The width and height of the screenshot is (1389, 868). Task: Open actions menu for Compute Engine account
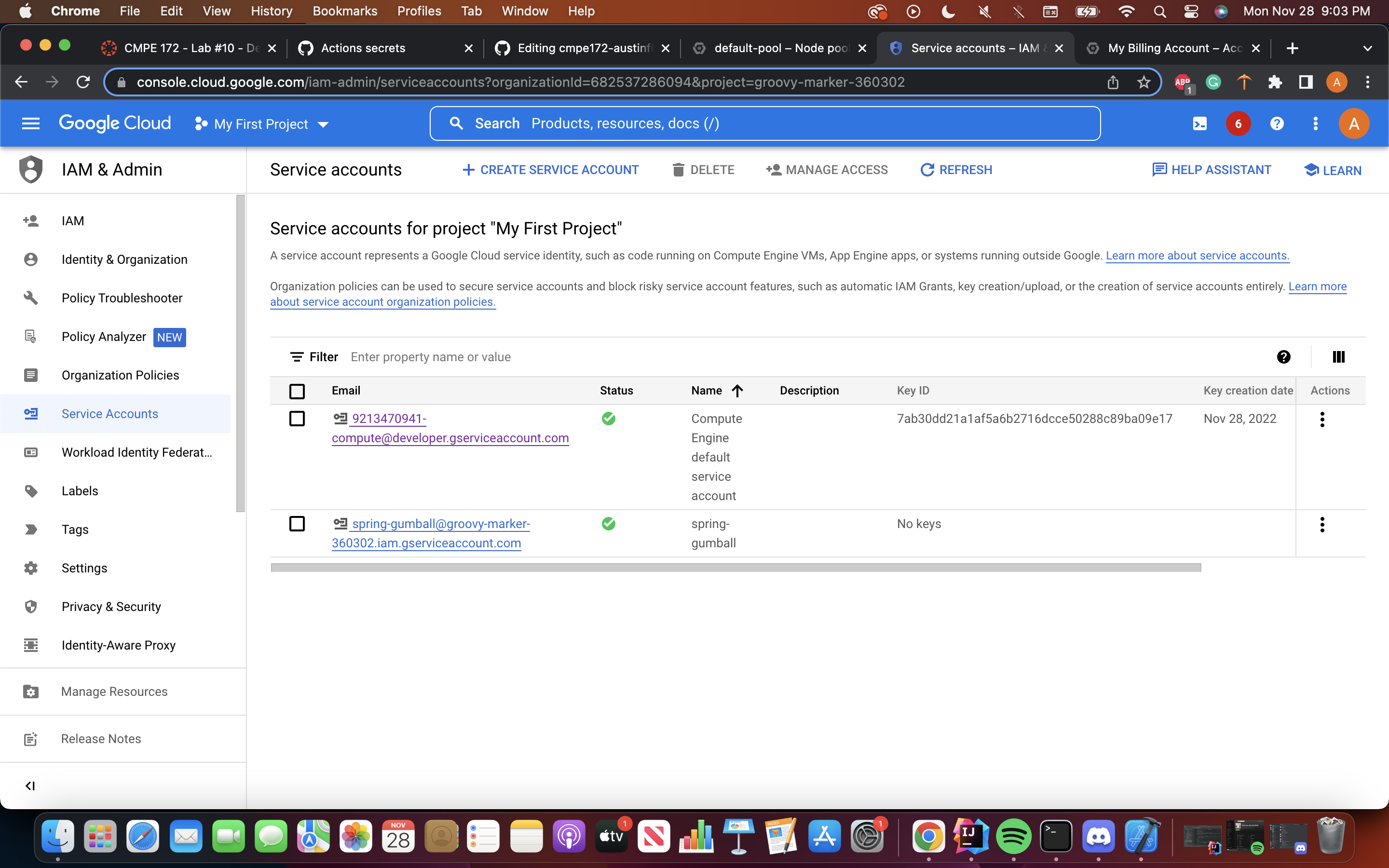1322,419
